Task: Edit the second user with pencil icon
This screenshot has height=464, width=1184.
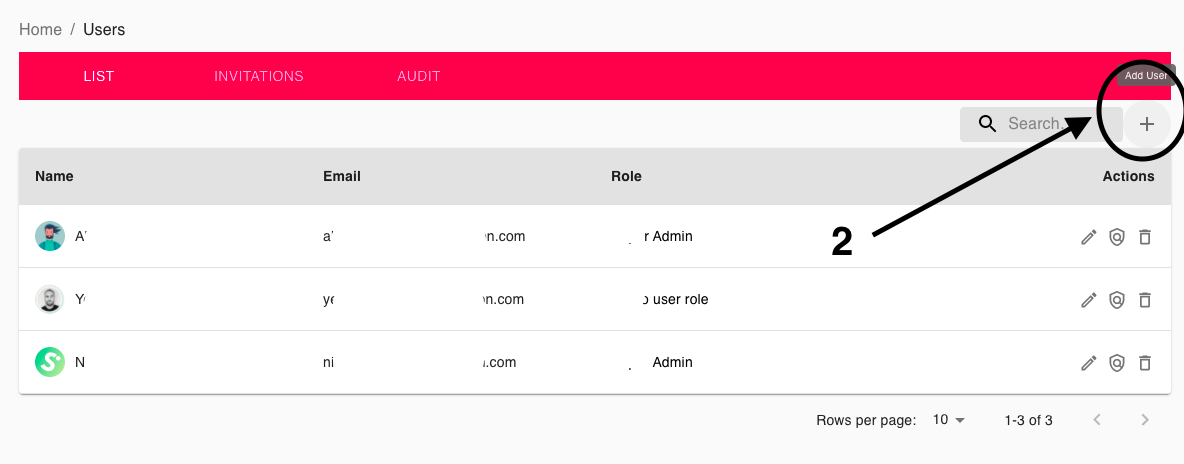Action: tap(1089, 300)
